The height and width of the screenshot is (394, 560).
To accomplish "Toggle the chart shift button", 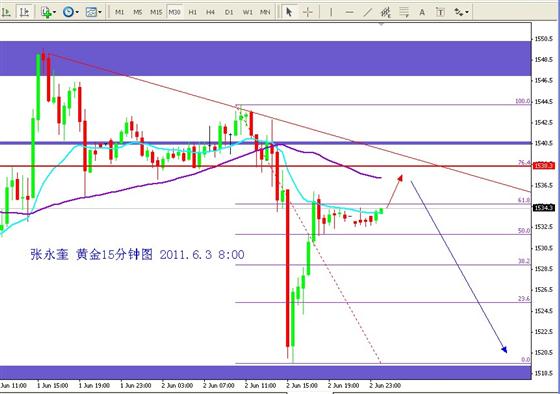I will click(x=24, y=12).
